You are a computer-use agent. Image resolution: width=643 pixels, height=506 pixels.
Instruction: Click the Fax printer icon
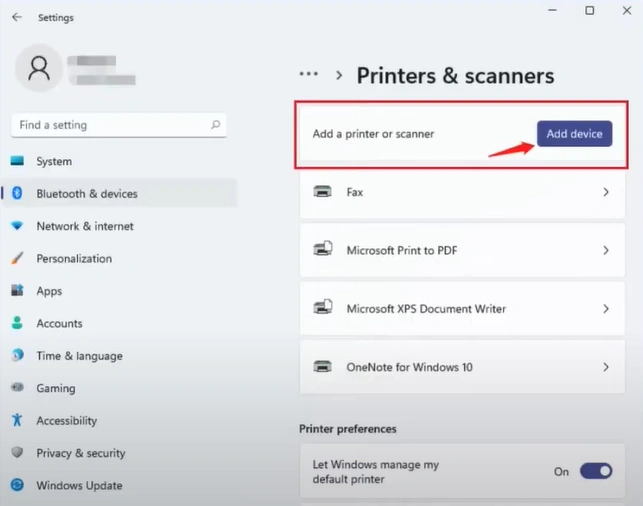(322, 191)
